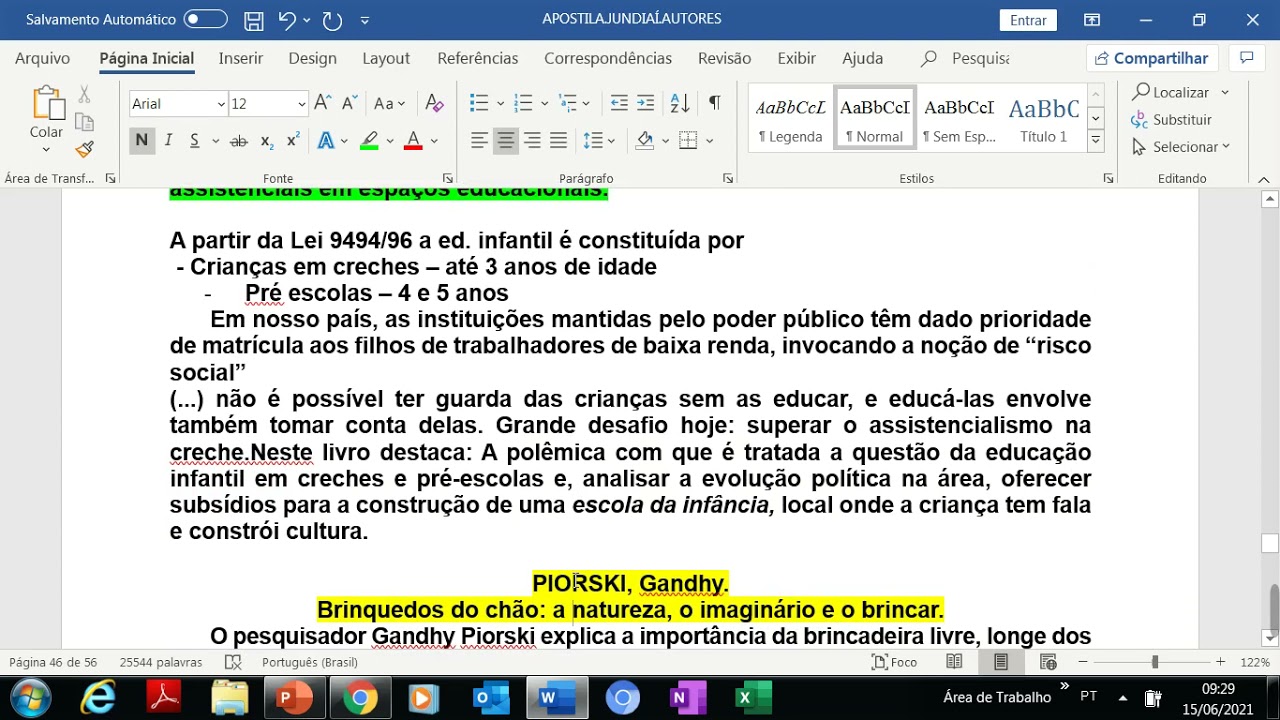
Task: Open the font name Arial dropdown
Action: point(221,104)
